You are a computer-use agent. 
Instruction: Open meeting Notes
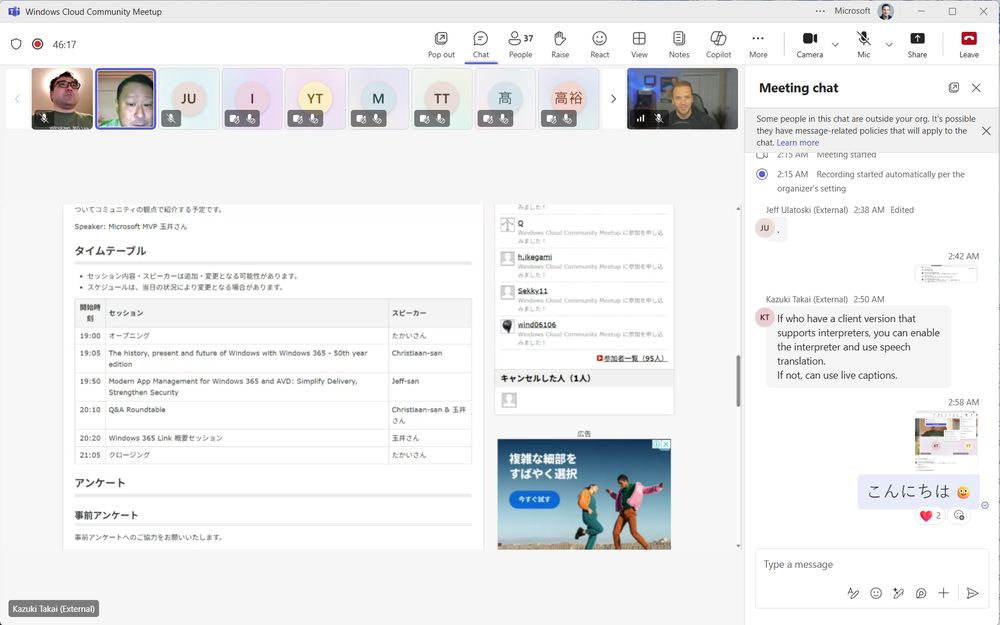pos(679,45)
